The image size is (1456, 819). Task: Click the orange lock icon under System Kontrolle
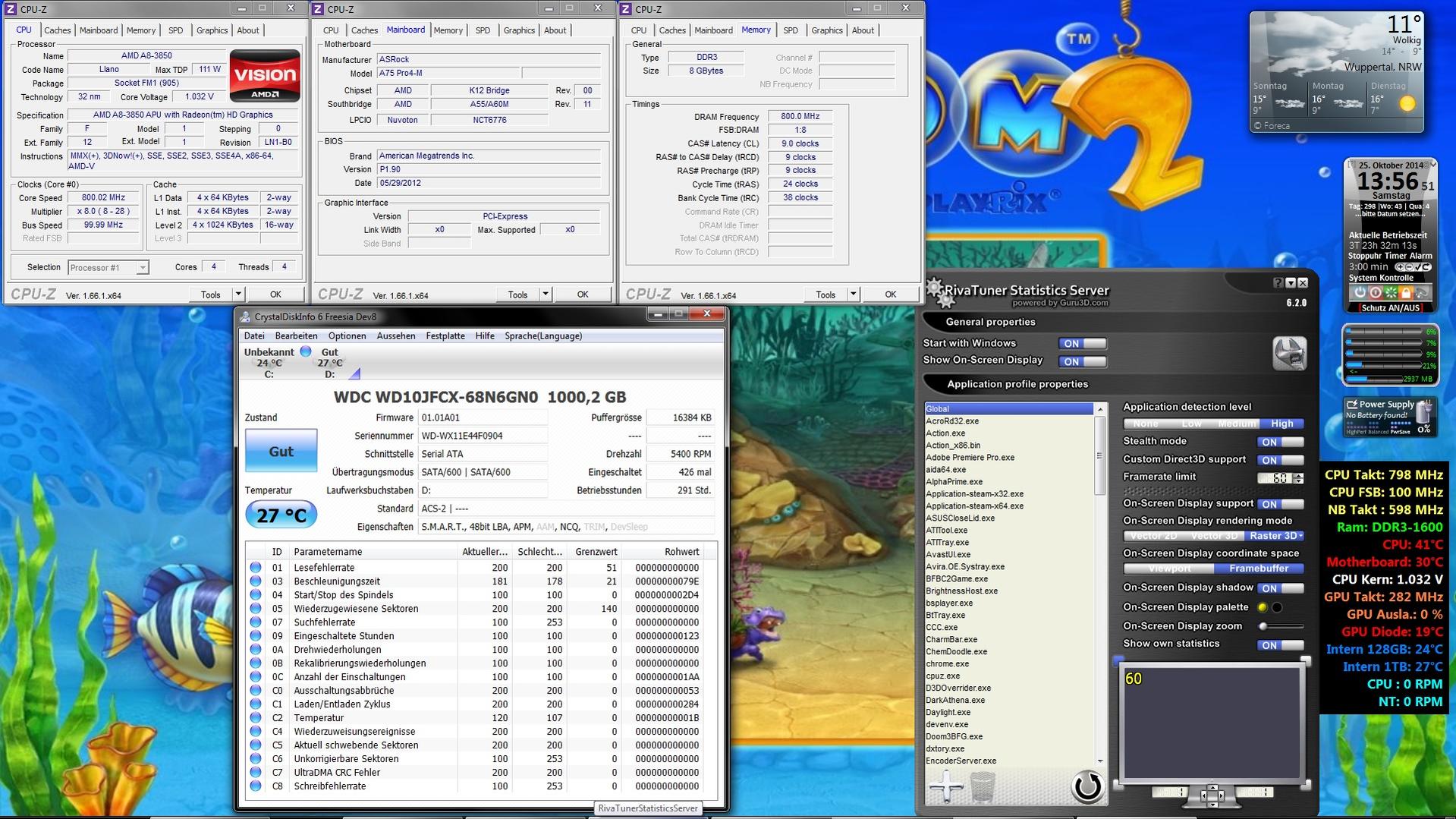pos(1405,292)
